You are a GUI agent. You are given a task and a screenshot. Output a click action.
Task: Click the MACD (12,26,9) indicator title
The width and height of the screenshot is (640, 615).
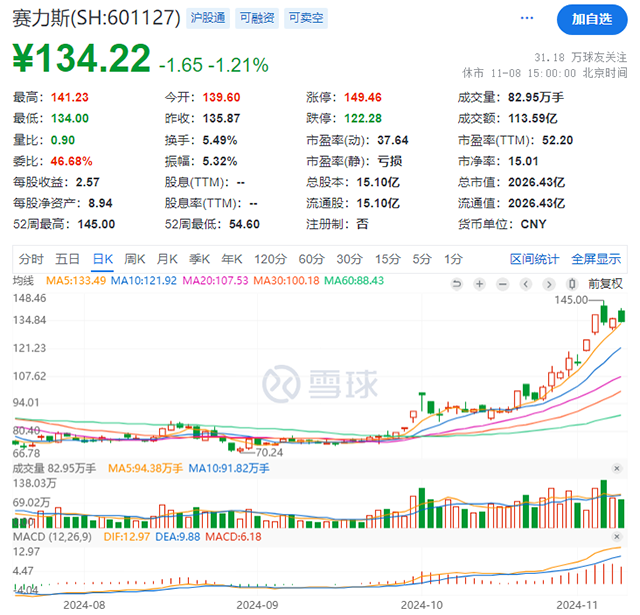click(52, 537)
